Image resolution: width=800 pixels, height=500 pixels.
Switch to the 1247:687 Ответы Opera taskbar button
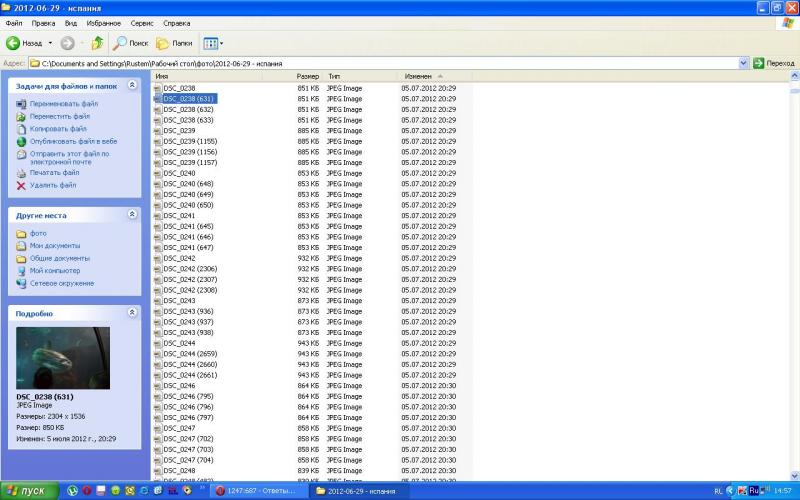258,491
